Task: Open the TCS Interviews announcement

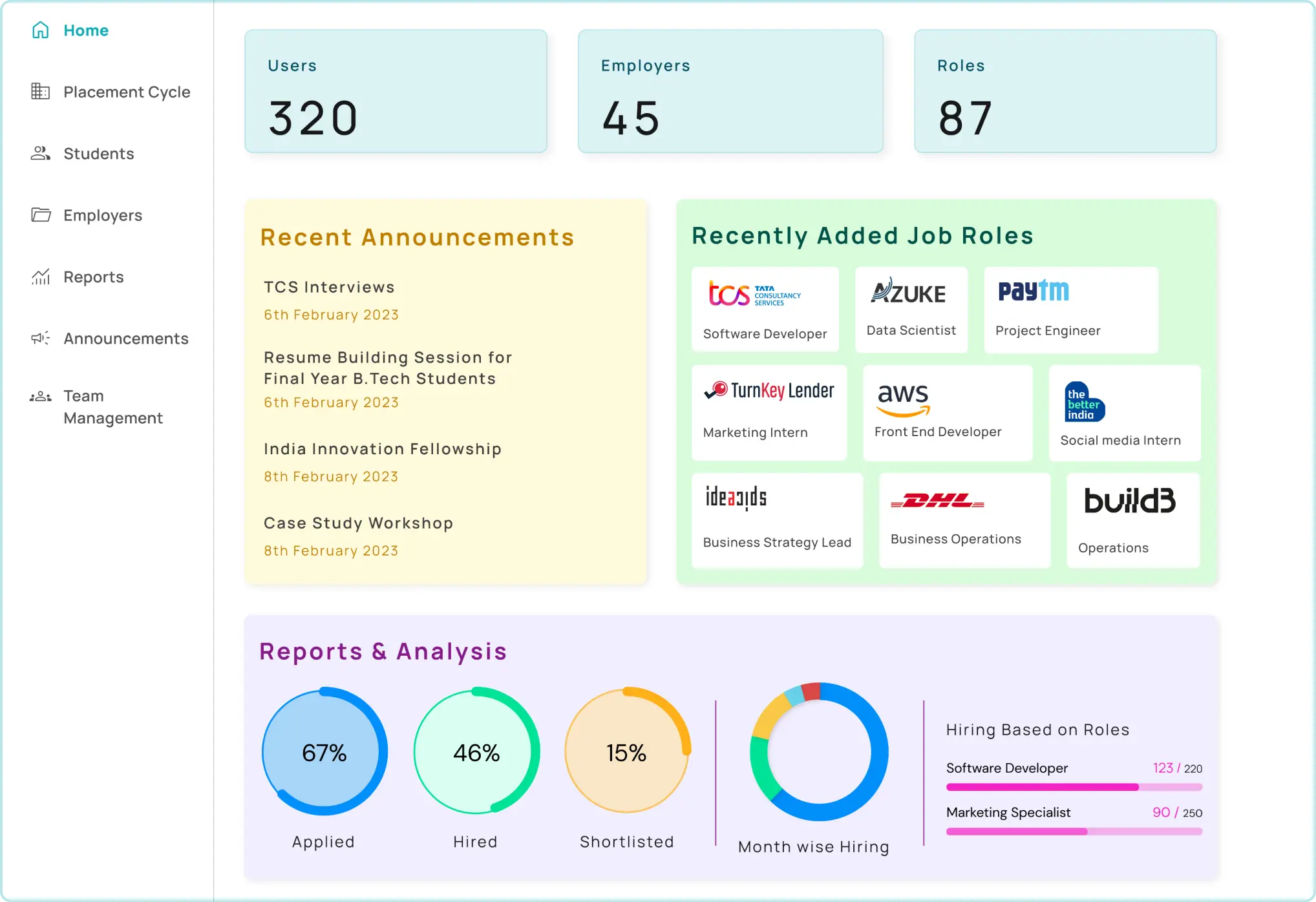Action: pyautogui.click(x=329, y=287)
